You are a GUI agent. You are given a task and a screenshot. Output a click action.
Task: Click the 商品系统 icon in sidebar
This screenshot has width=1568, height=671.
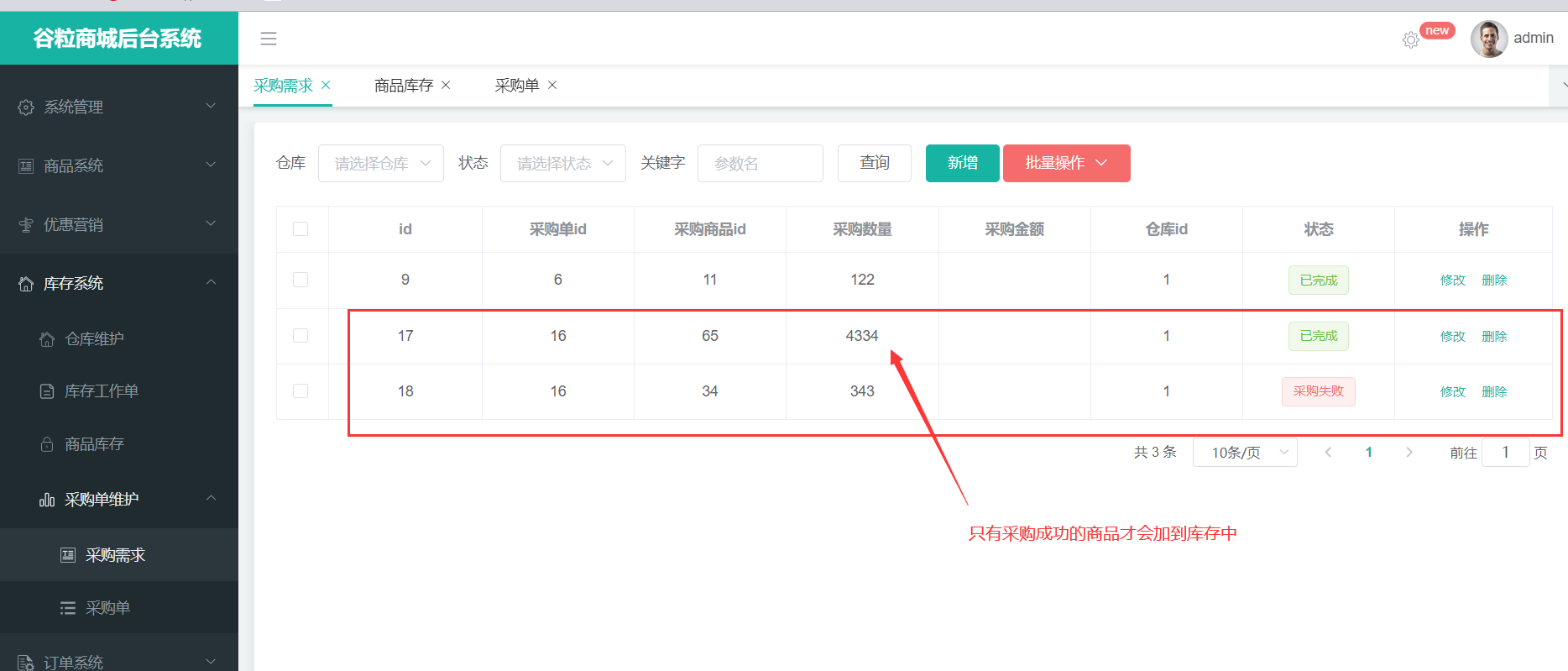[26, 166]
